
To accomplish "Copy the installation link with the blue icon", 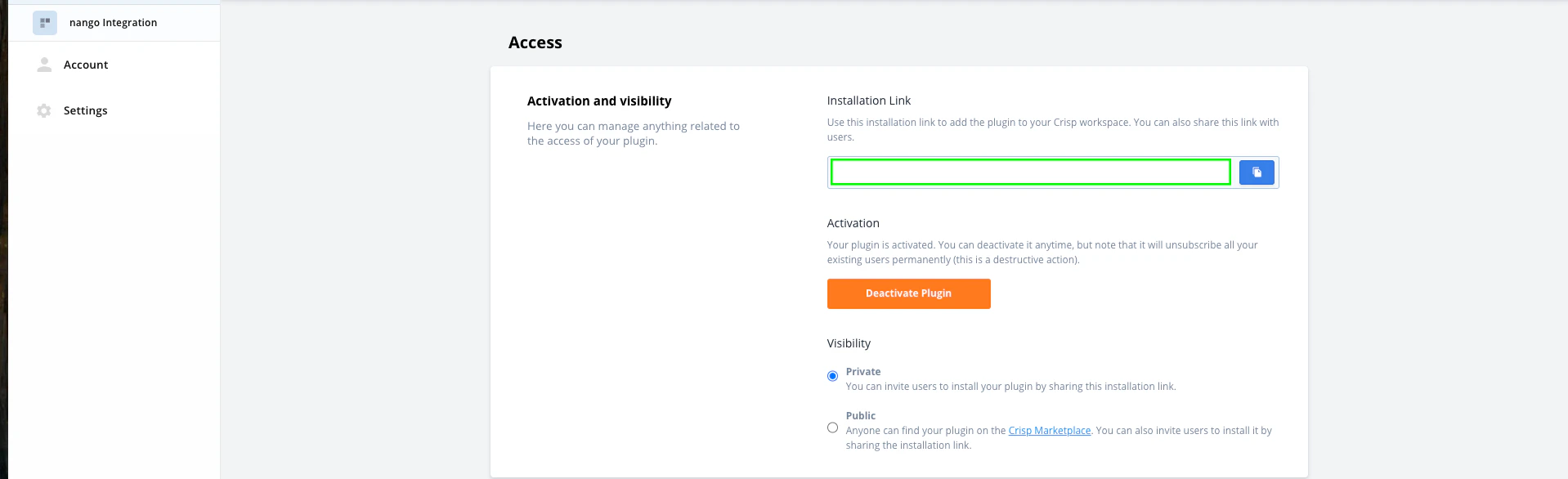I will click(x=1257, y=172).
